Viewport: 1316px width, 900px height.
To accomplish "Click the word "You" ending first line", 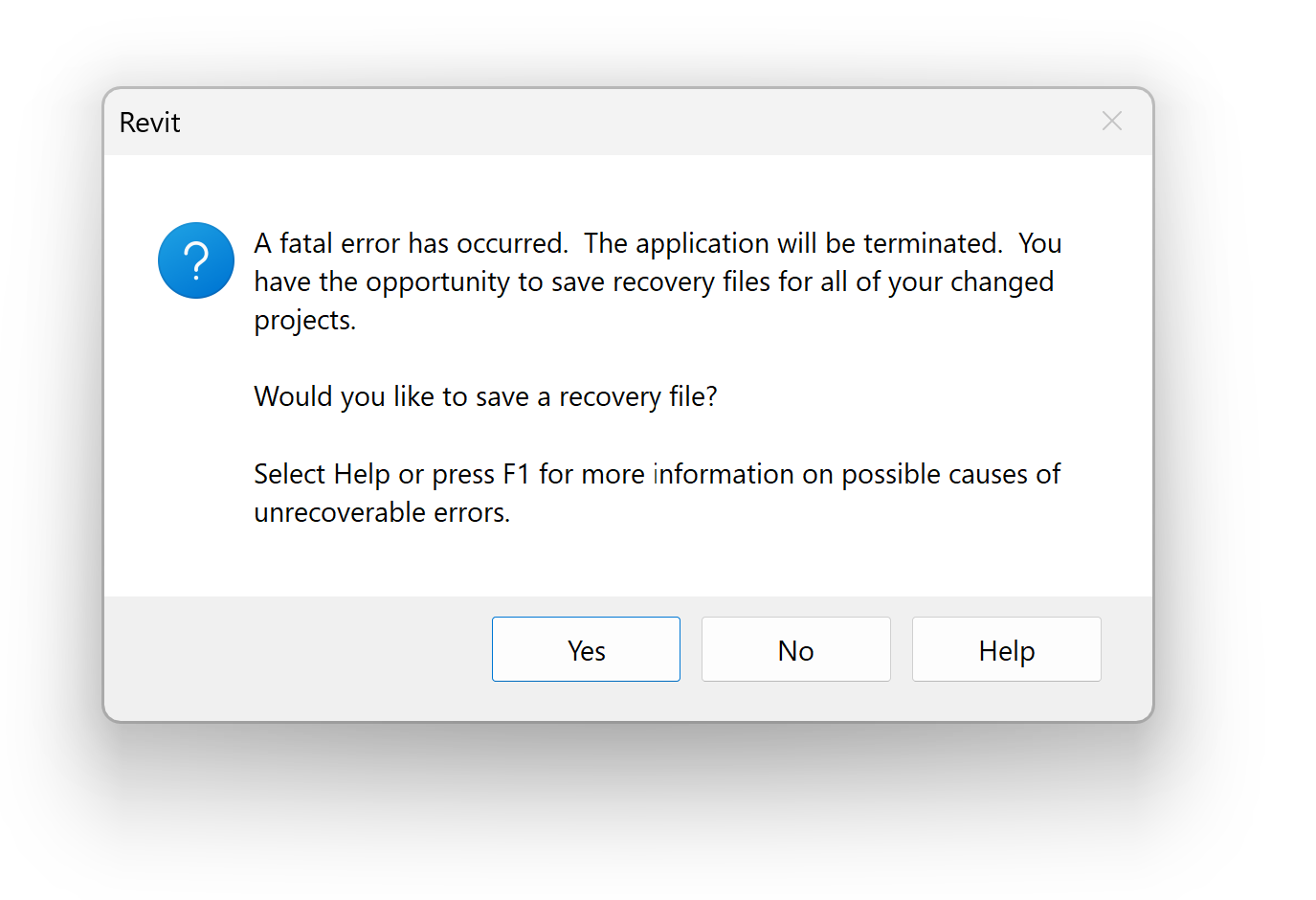I will (x=1039, y=243).
